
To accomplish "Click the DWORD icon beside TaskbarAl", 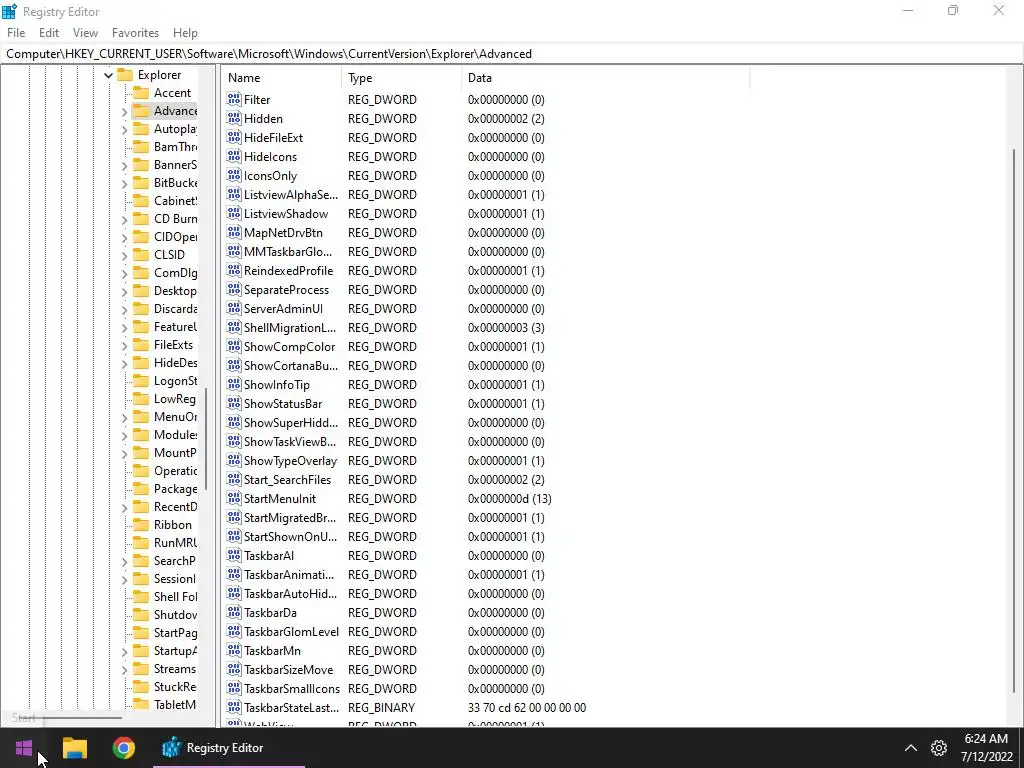I will tap(234, 555).
